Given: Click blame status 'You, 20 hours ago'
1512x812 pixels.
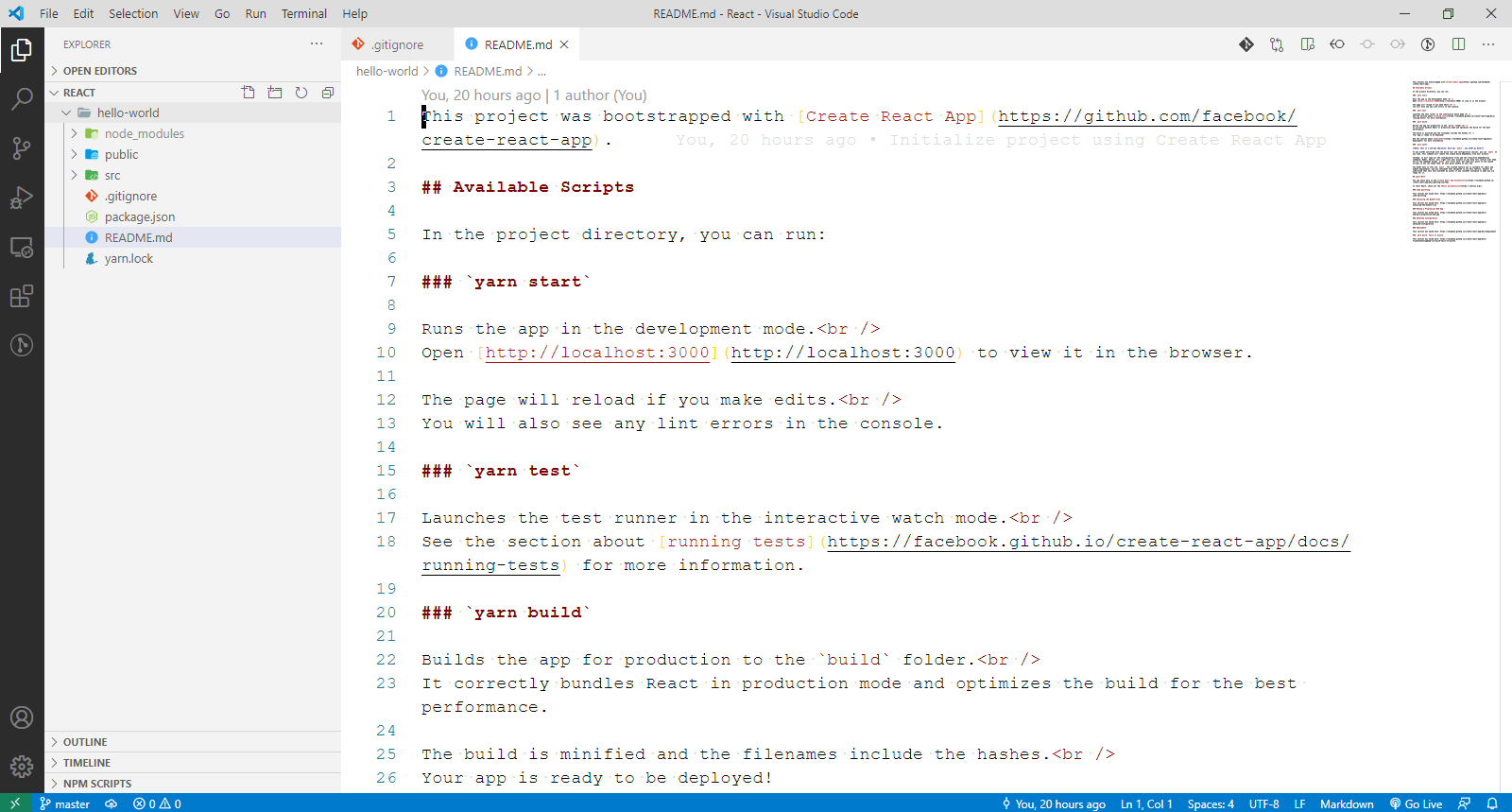Looking at the screenshot, I should (1054, 803).
